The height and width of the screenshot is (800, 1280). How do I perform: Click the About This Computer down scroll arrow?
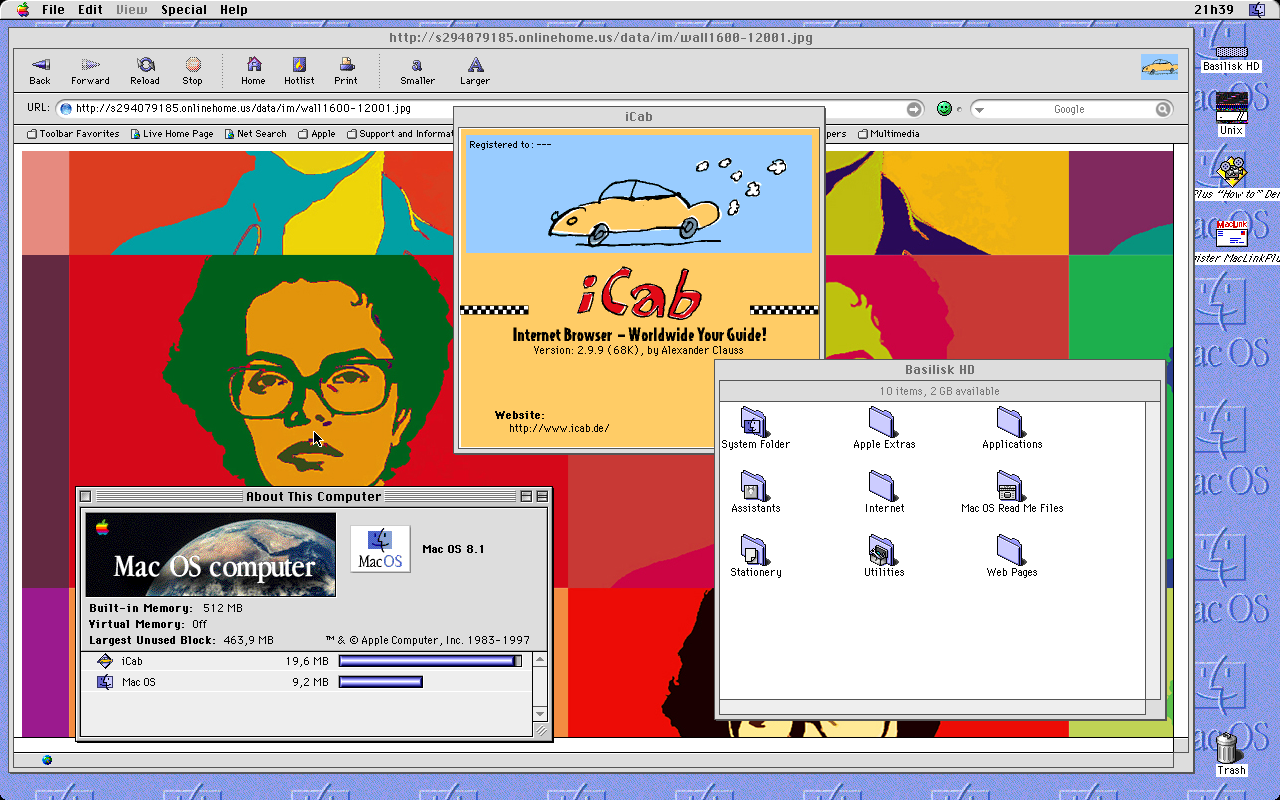[x=540, y=714]
